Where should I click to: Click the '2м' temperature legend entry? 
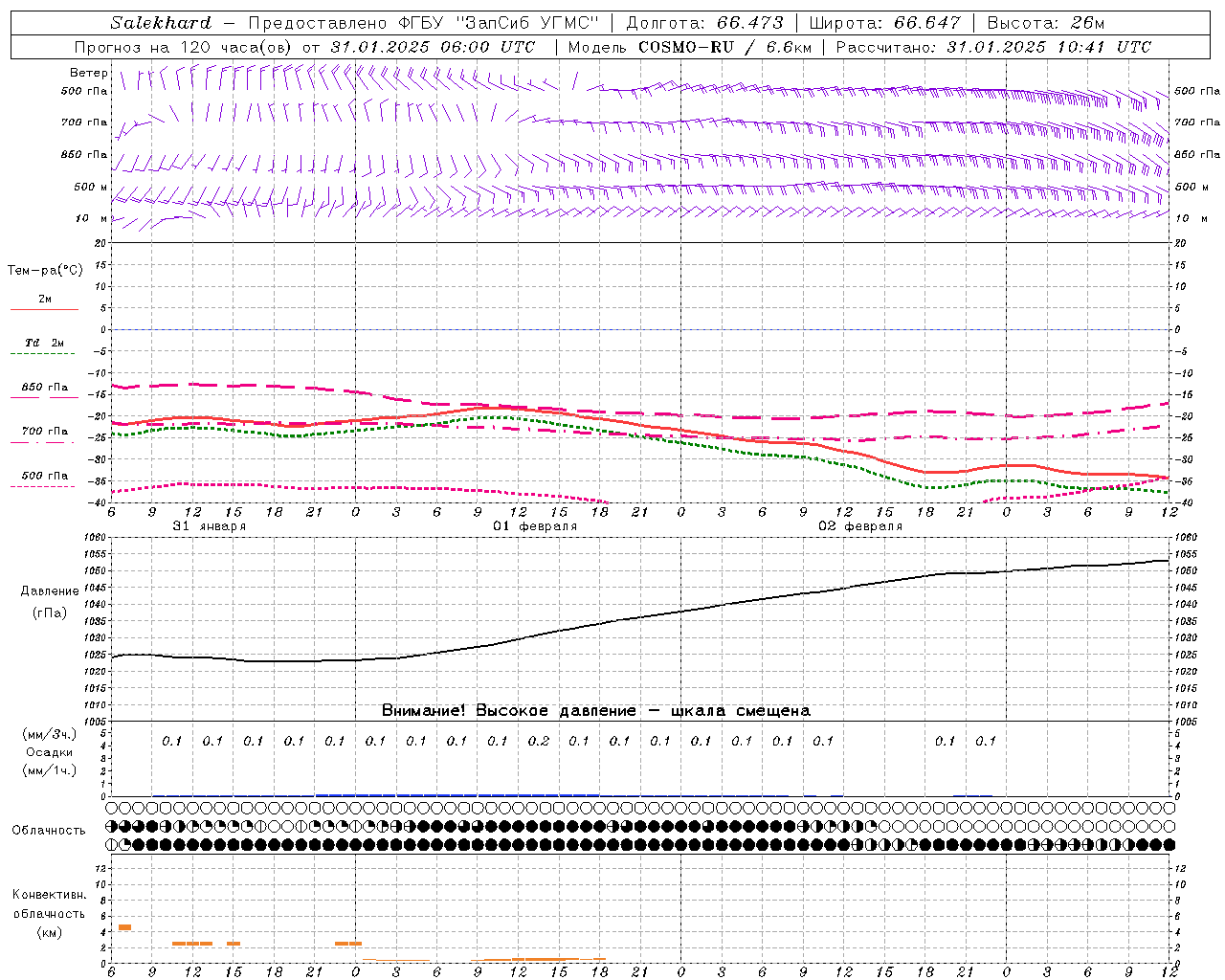pyautogui.click(x=45, y=300)
